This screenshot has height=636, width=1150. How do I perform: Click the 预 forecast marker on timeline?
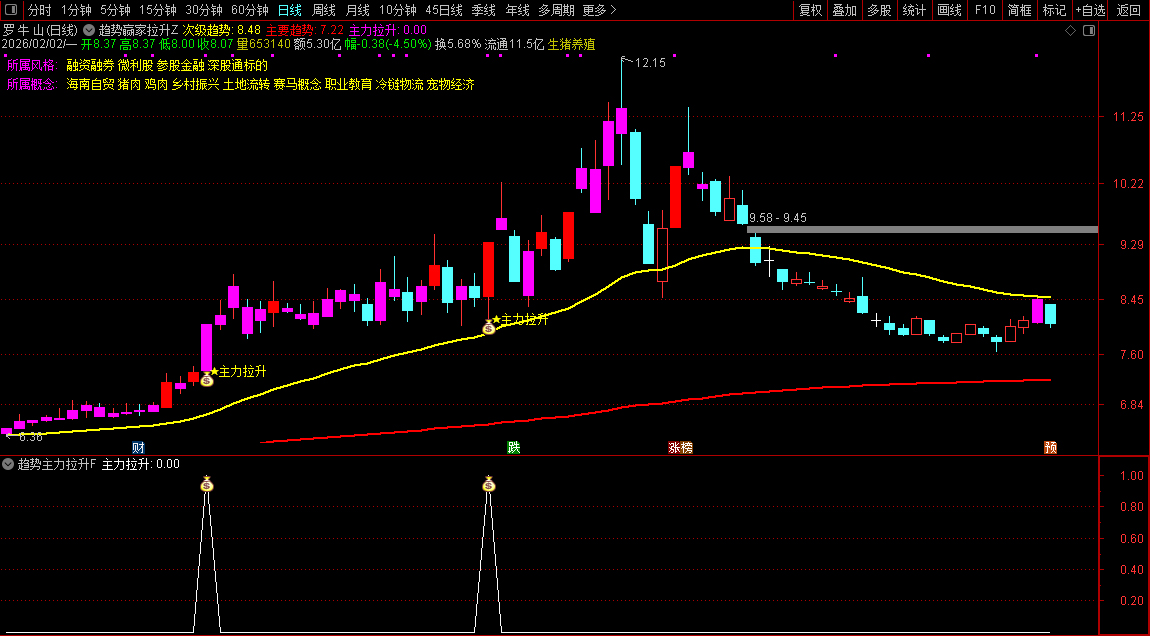click(1050, 447)
